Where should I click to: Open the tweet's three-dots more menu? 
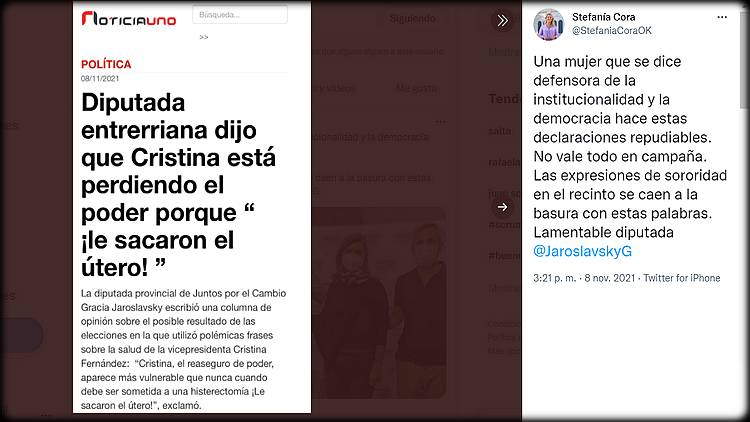tap(722, 17)
